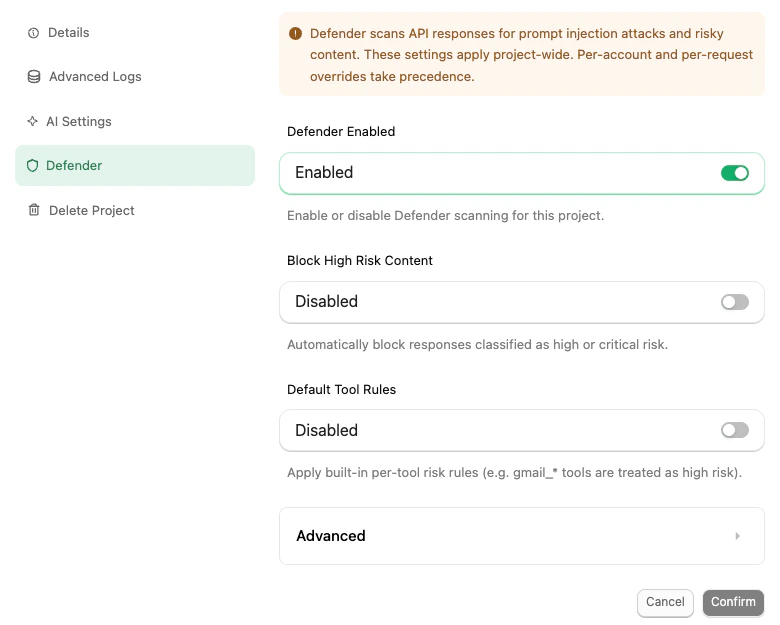Click the "Enabled" status text
Screen dimensions: 780x625
(x=324, y=173)
